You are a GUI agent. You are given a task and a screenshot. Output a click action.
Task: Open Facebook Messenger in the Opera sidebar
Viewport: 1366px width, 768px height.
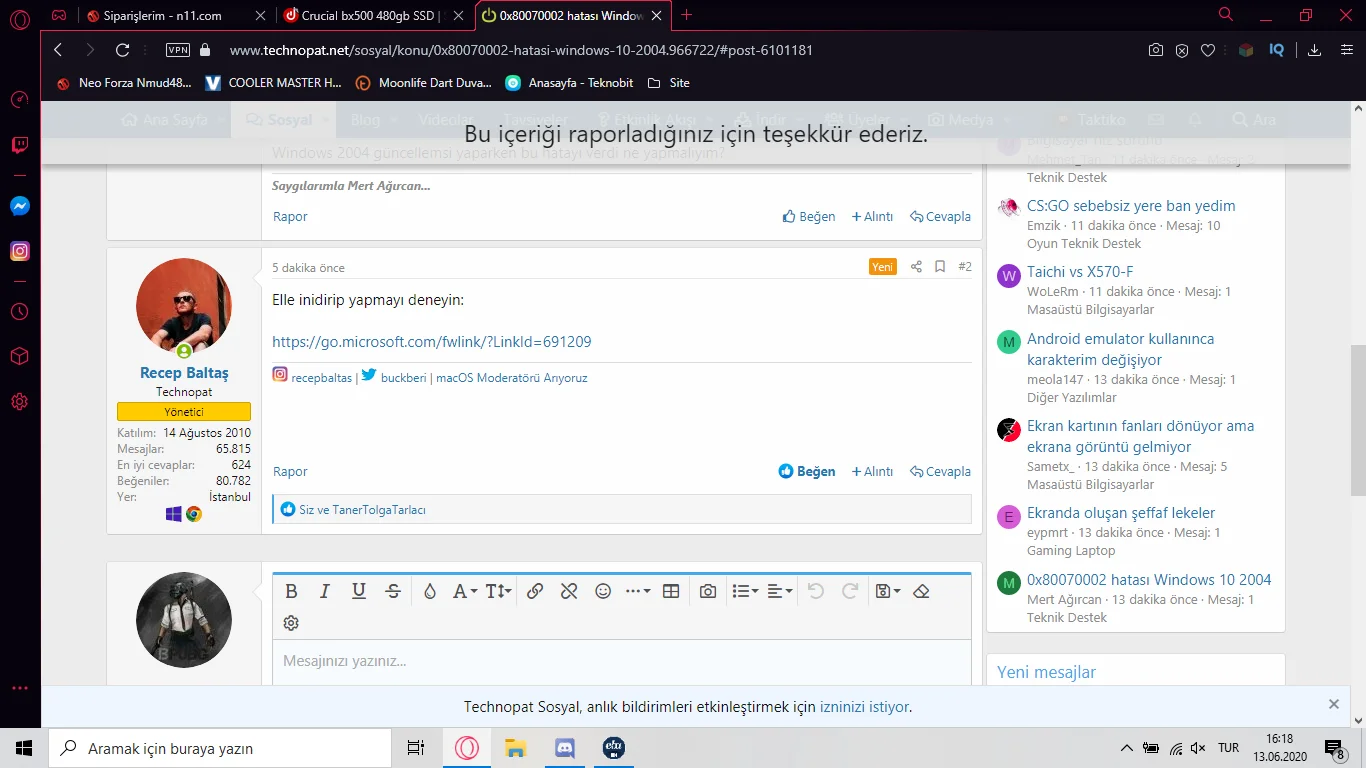(19, 205)
